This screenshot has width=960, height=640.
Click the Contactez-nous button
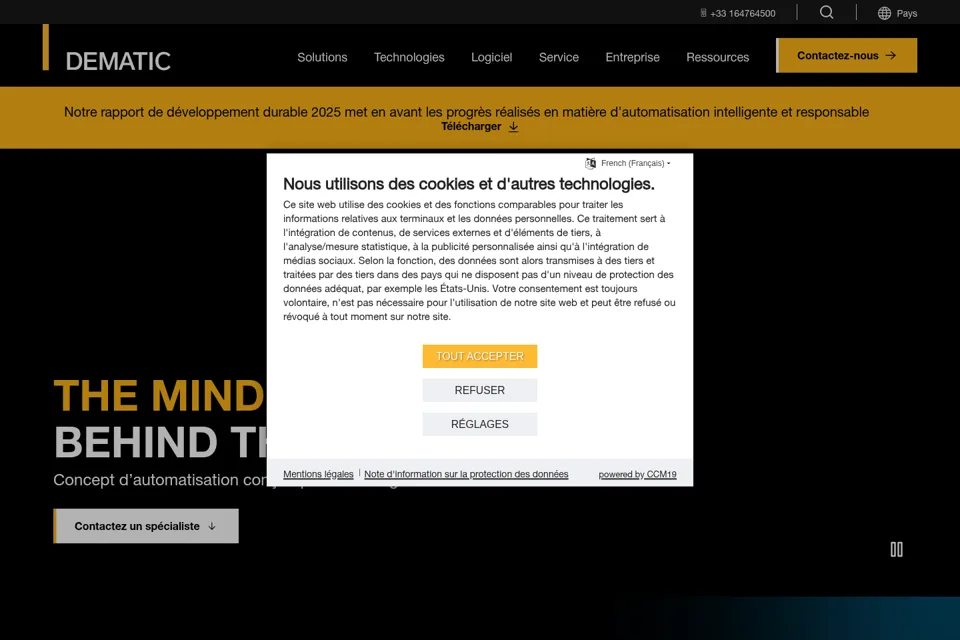847,55
